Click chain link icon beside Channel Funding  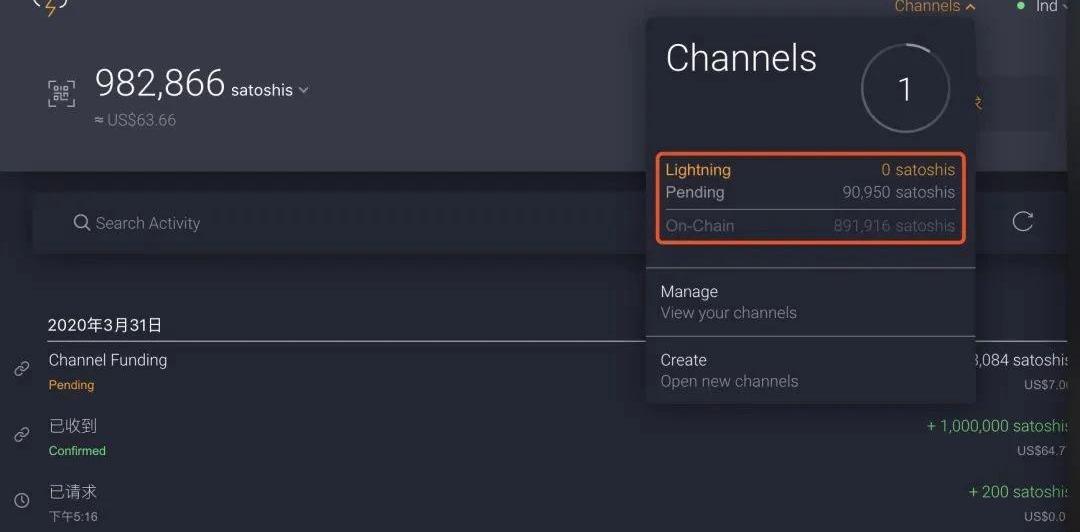22,369
